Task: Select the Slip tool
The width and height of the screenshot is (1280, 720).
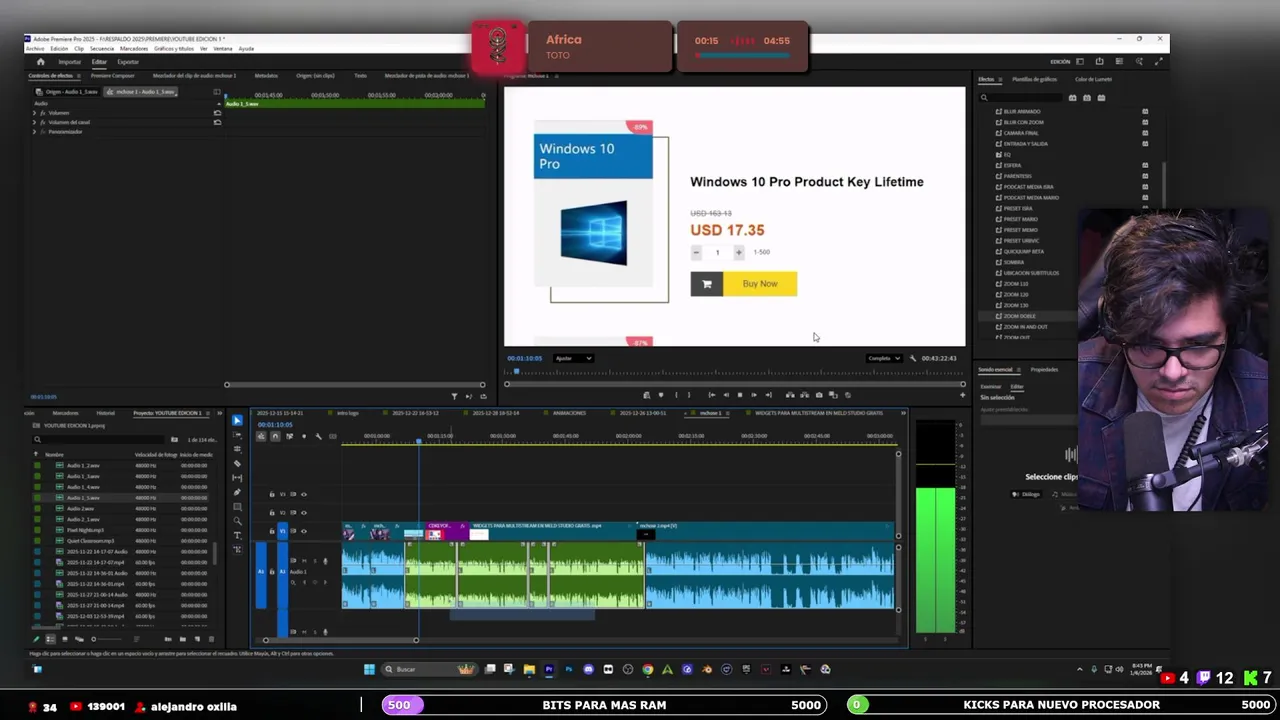Action: tap(237, 478)
